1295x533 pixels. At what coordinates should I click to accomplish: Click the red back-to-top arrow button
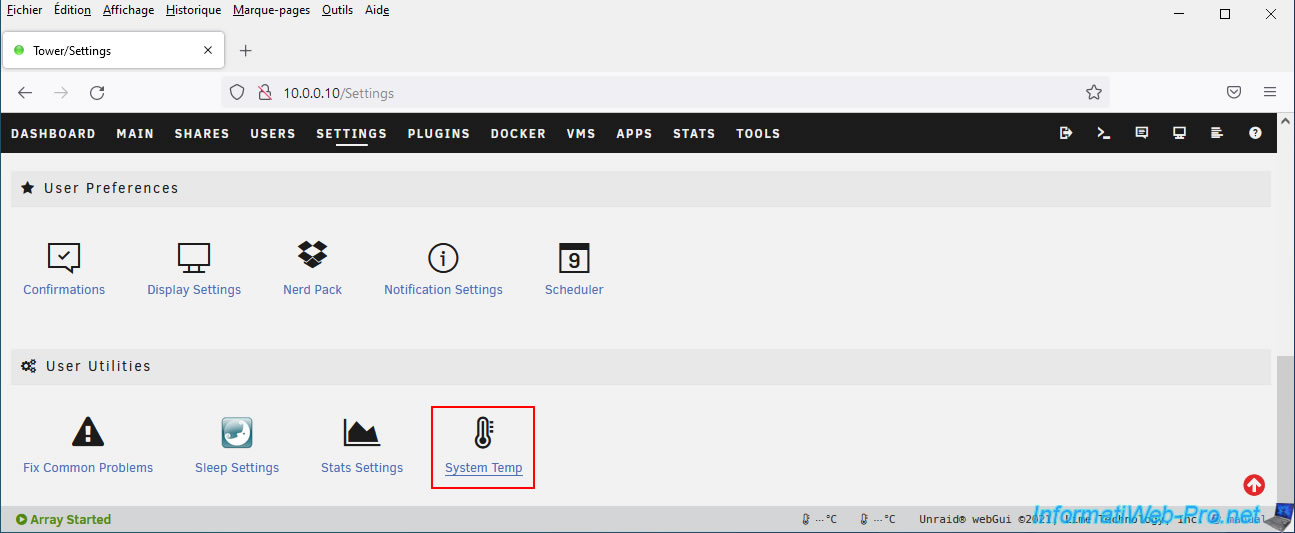coord(1254,485)
